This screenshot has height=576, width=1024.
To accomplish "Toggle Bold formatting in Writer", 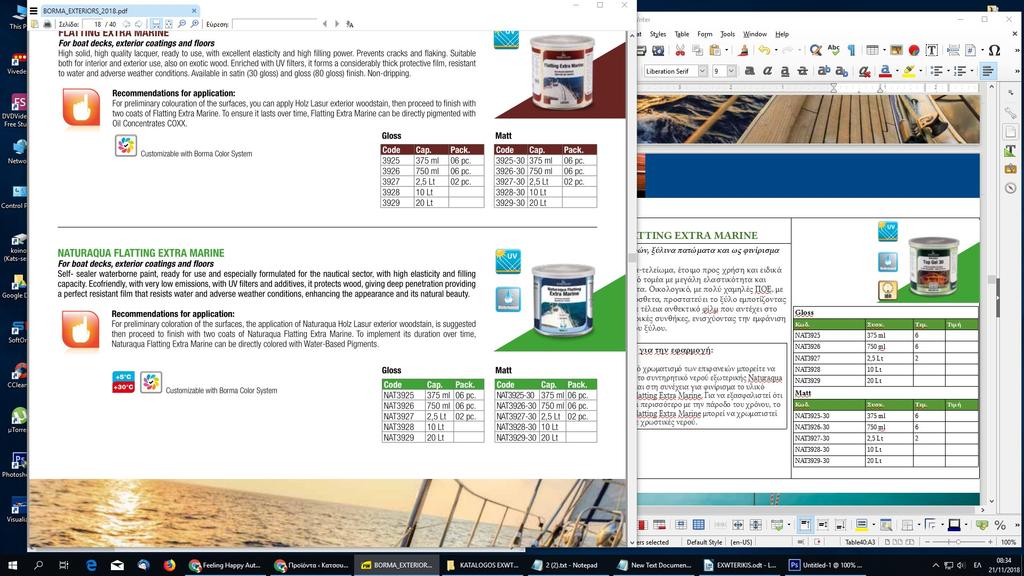I will click(750, 71).
